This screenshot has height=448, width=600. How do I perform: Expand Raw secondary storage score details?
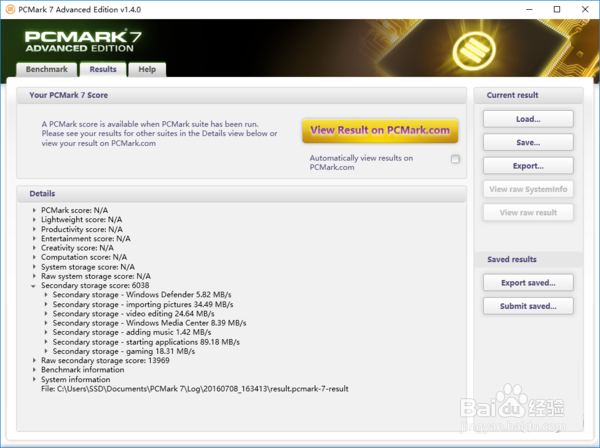pyautogui.click(x=34, y=360)
